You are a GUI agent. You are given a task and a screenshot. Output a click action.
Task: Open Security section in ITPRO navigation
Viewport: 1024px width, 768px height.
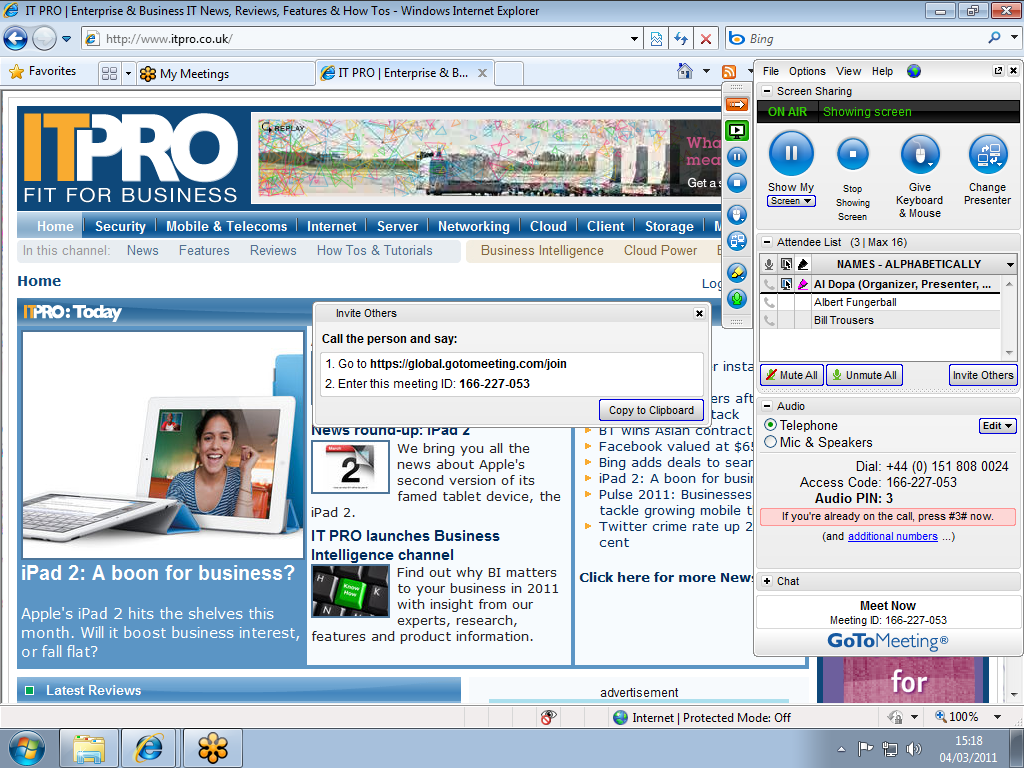pyautogui.click(x=120, y=227)
